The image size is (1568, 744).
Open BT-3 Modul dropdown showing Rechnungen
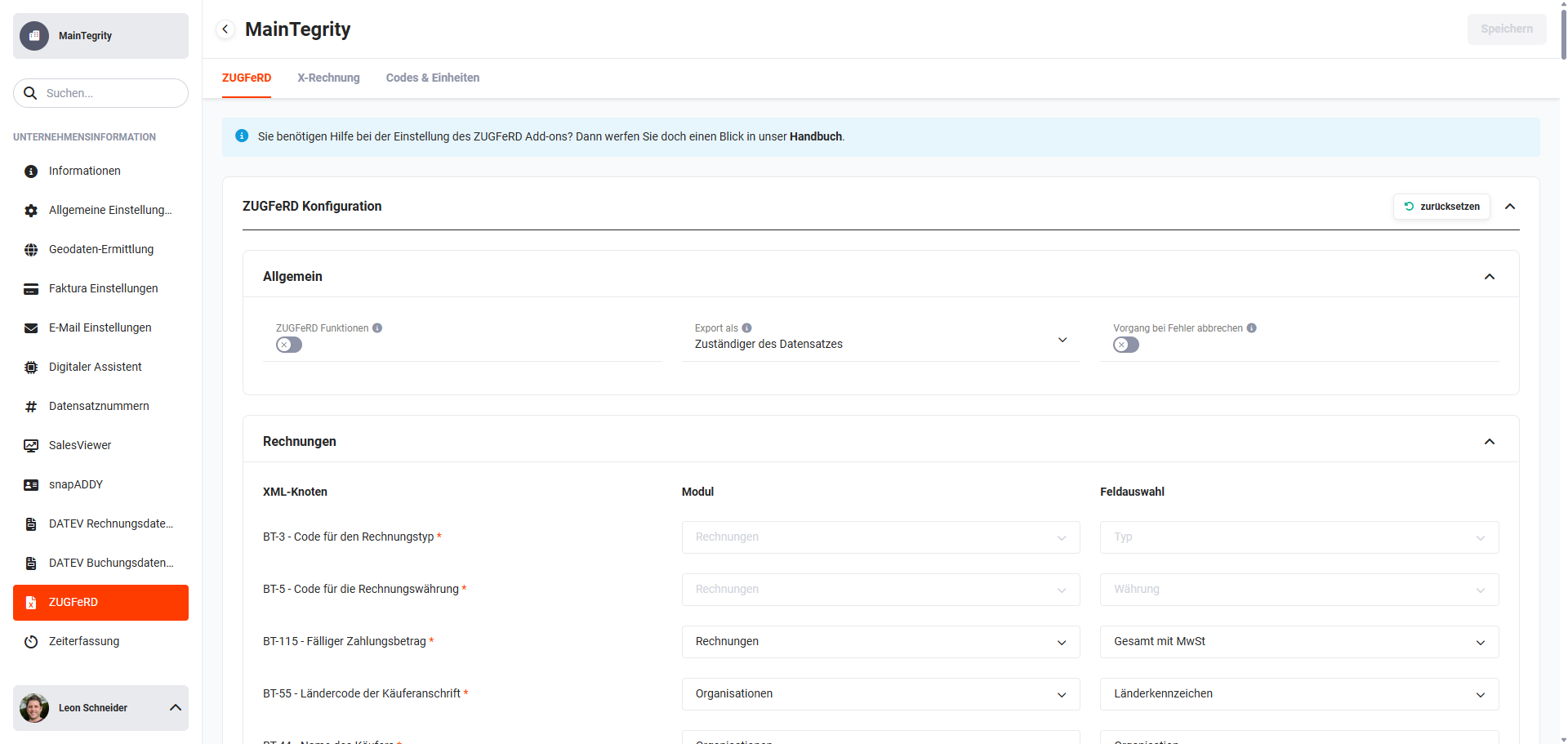pos(880,537)
